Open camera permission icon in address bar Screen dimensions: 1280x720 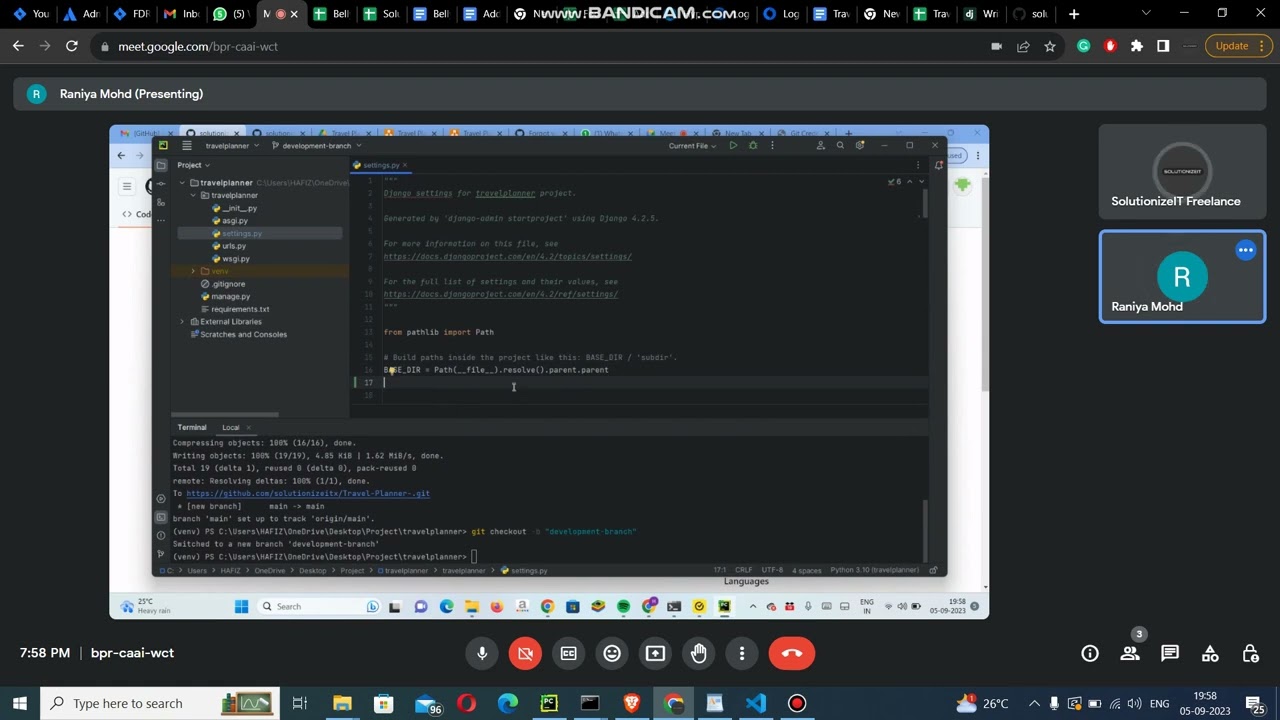click(x=996, y=46)
